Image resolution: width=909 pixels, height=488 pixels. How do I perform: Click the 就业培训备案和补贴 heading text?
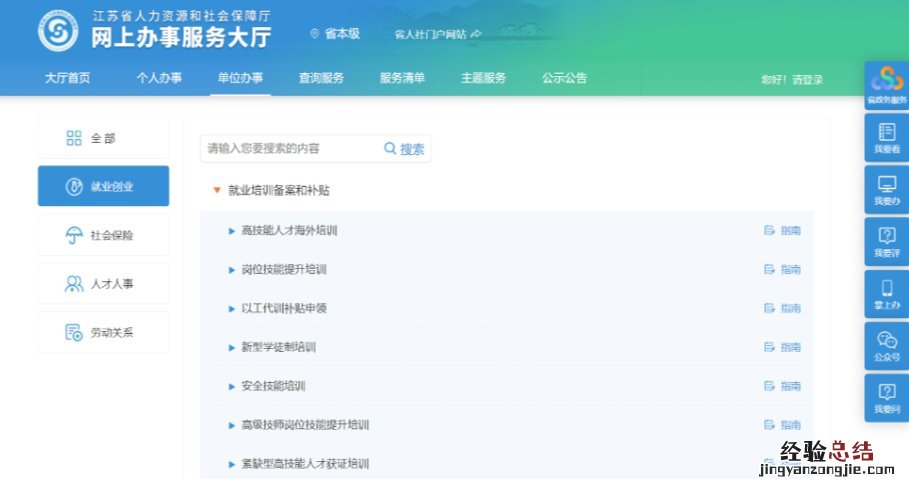pyautogui.click(x=279, y=190)
